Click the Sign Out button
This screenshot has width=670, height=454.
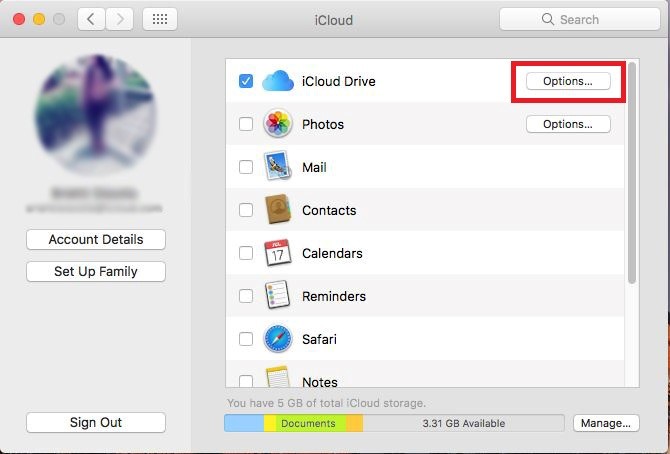(96, 422)
